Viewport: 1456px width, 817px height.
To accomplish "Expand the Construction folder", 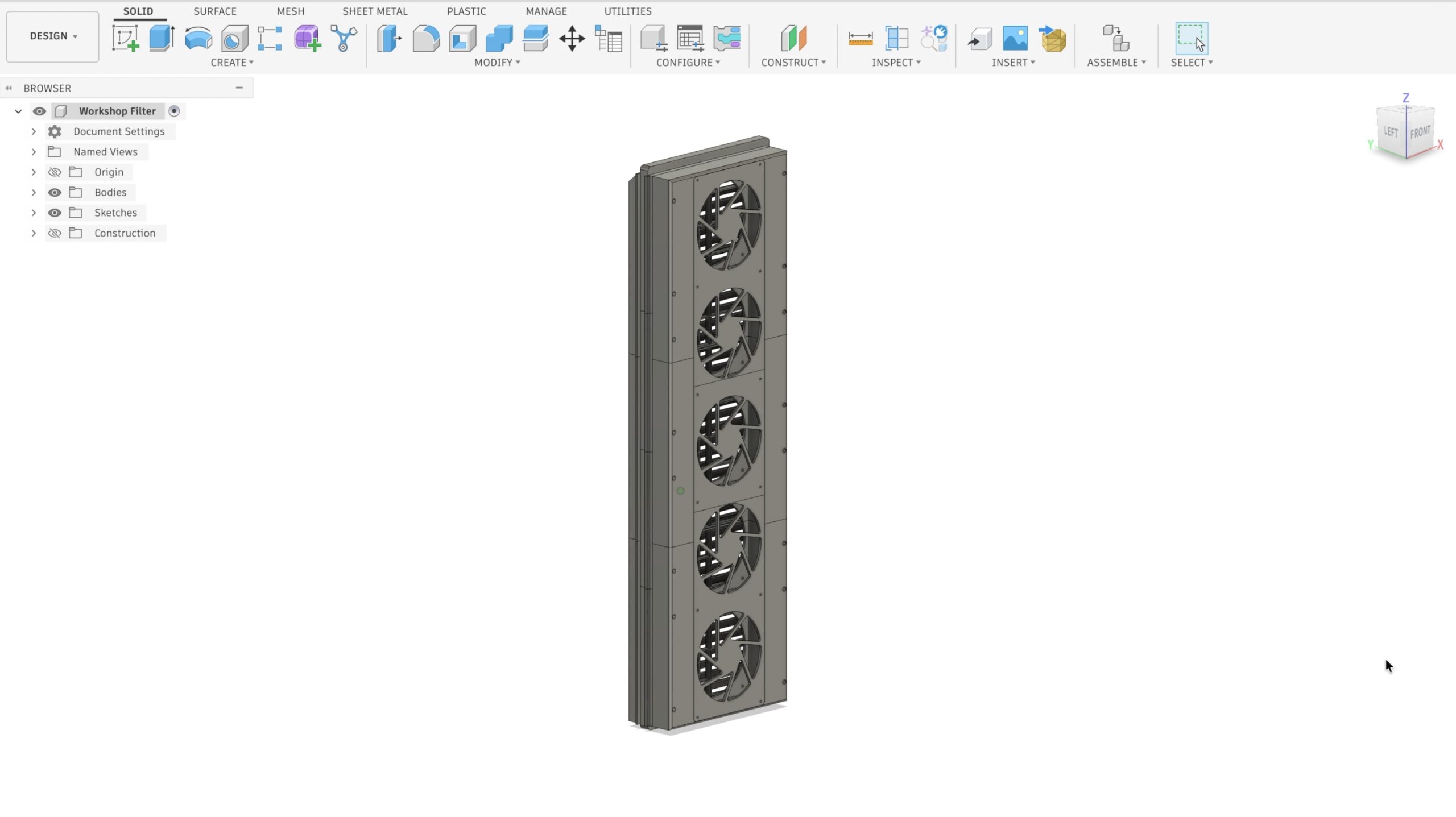I will coord(34,233).
